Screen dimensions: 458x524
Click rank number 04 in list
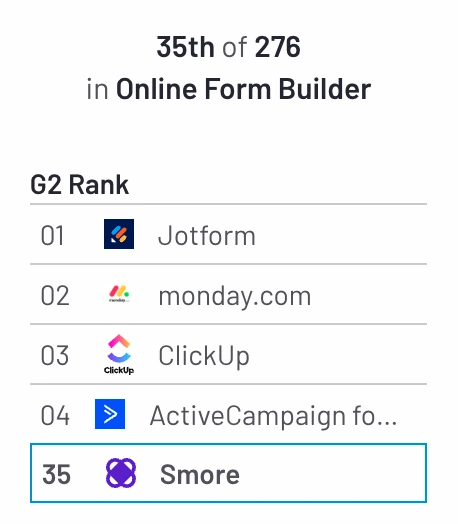pos(55,415)
